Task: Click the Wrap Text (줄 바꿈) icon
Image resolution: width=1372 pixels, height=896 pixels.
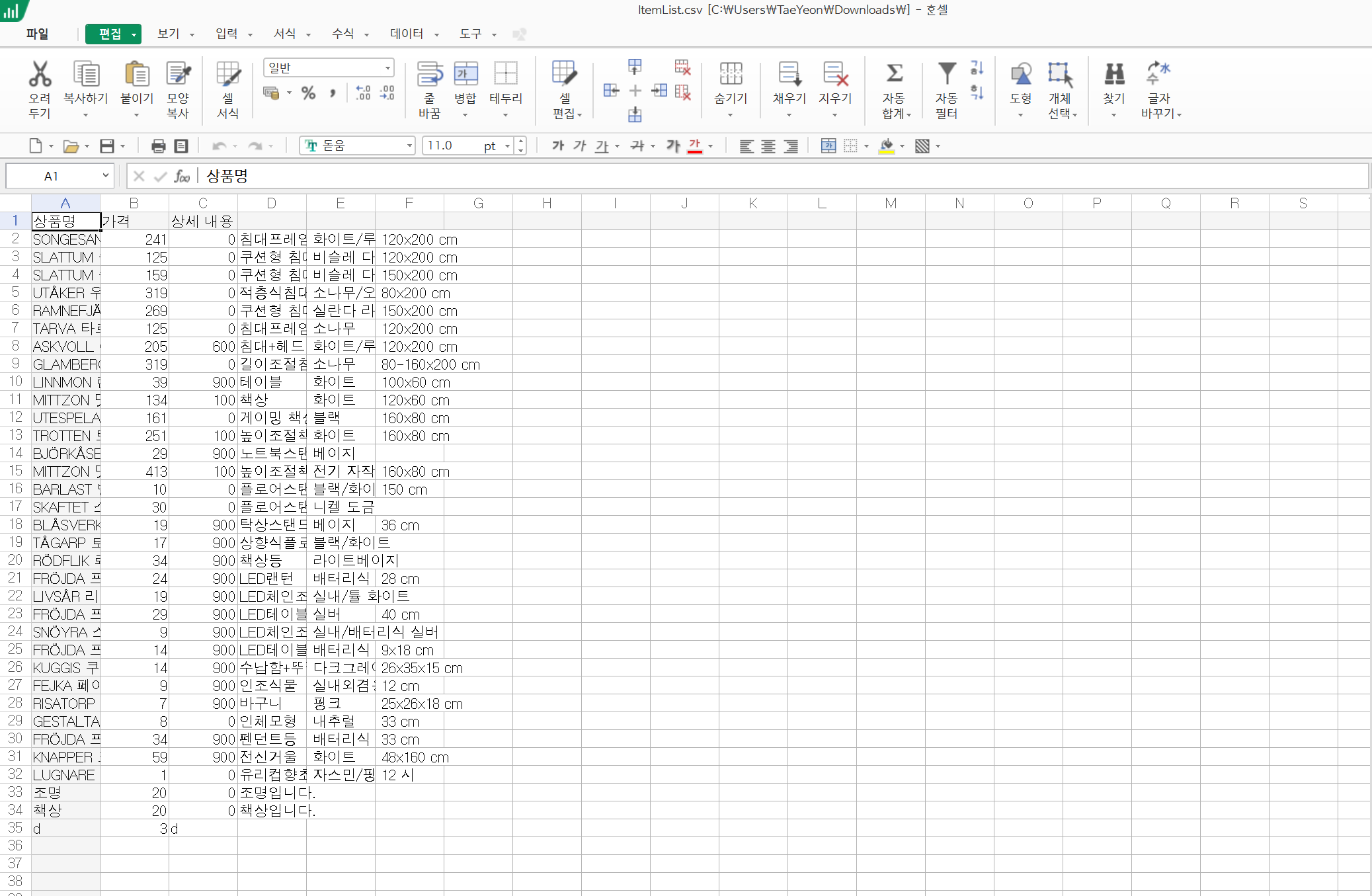Action: click(429, 74)
